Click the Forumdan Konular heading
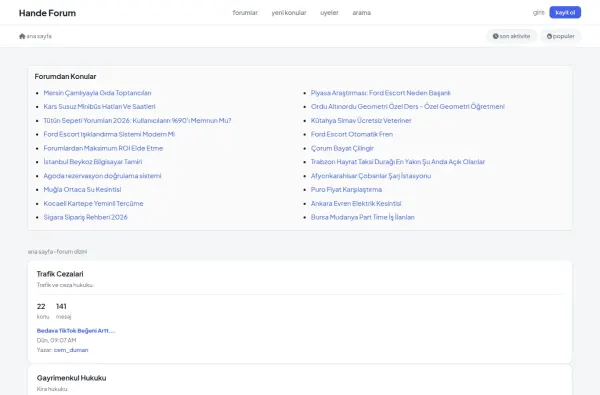The height and width of the screenshot is (395, 600). (65, 77)
